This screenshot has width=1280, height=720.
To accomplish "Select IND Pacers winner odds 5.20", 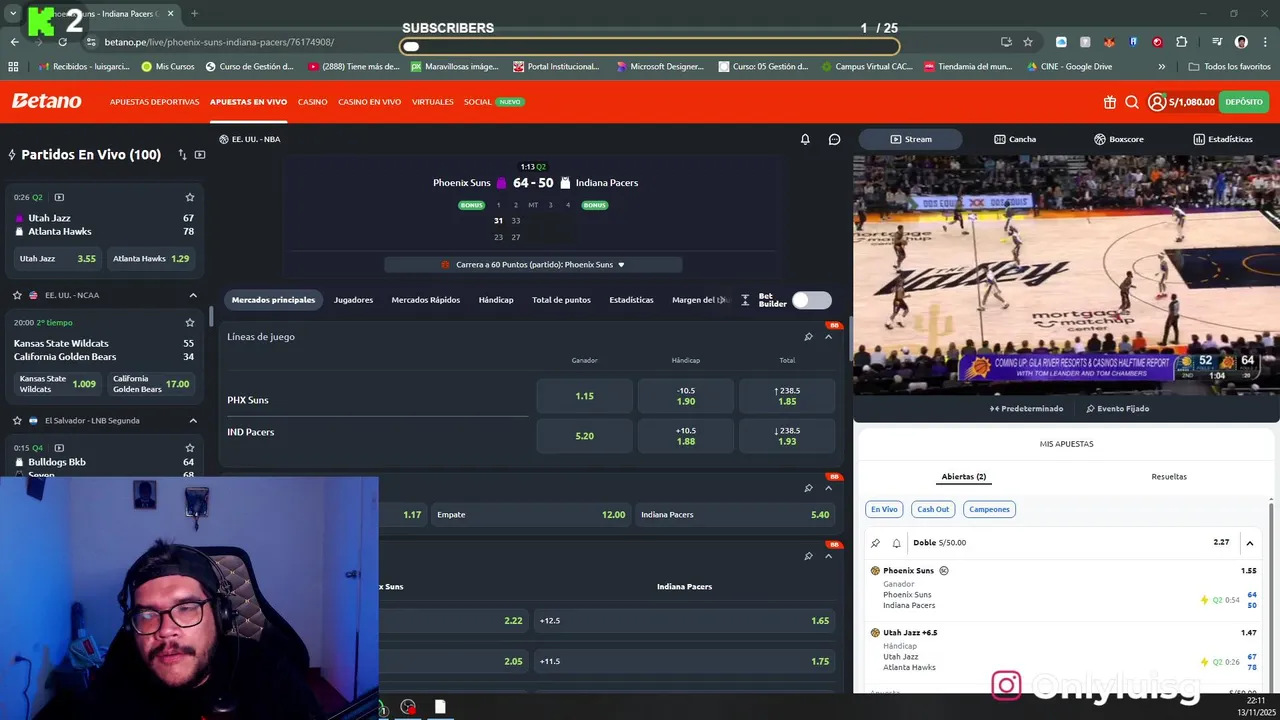I will [585, 436].
